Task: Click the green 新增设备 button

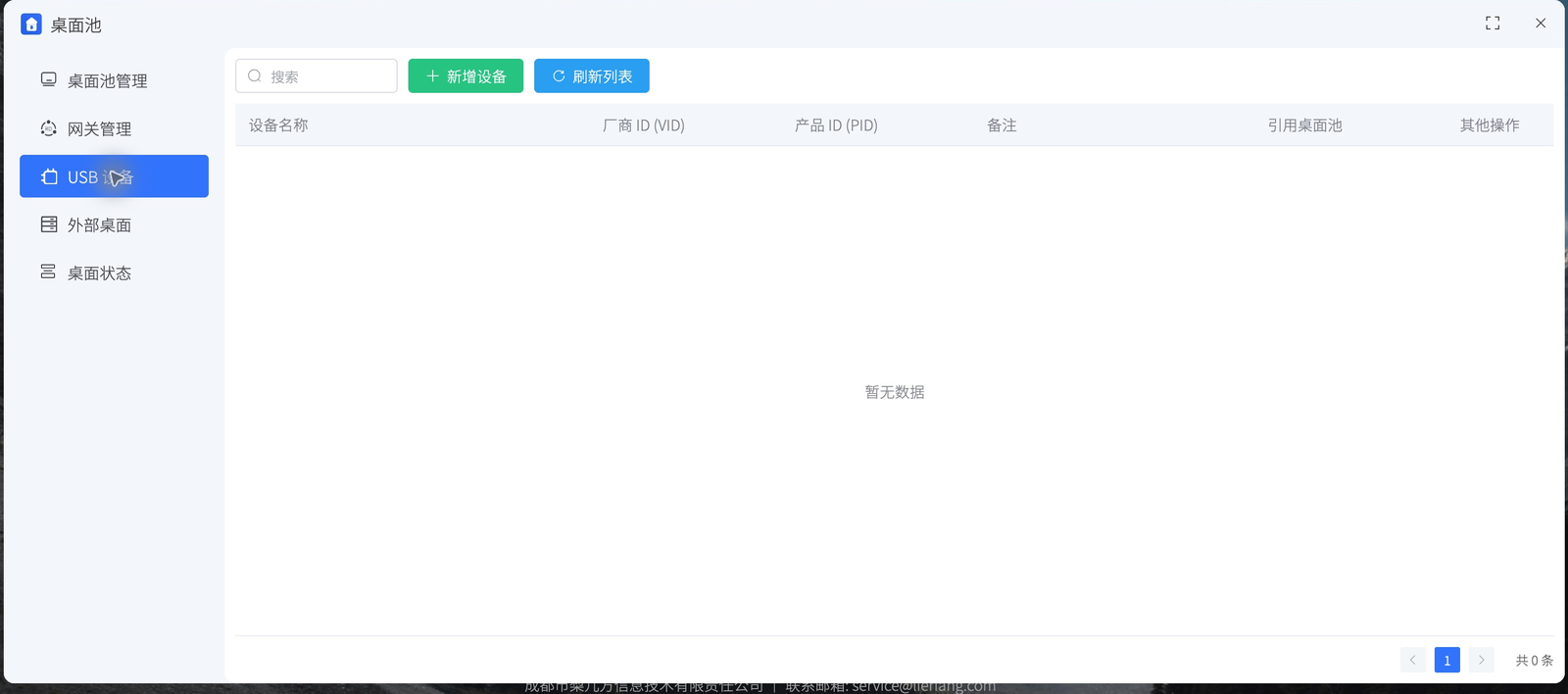Action: click(x=465, y=75)
